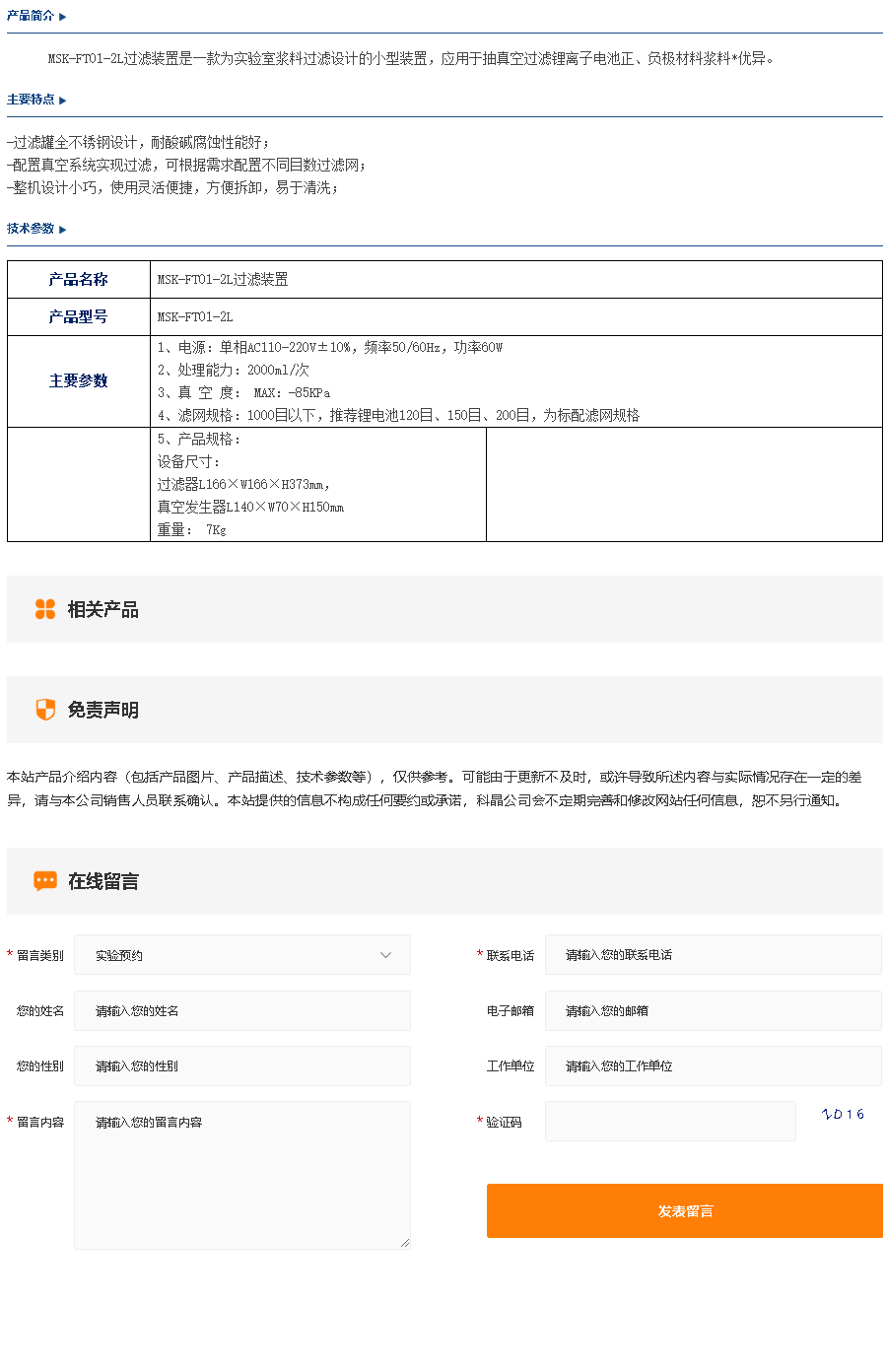Click the orange clover icon beside 相关产品
Screen dimensions: 886x1372
(x=45, y=609)
